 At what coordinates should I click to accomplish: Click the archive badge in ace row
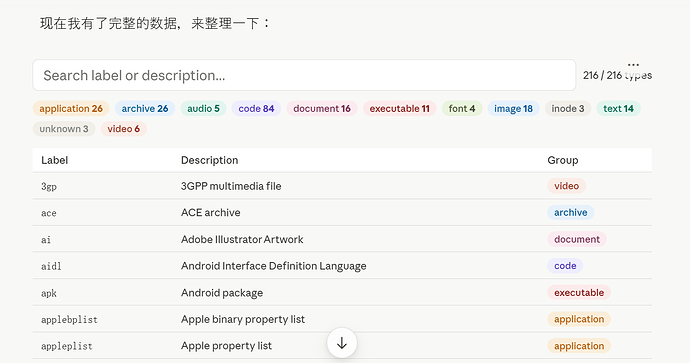click(x=570, y=213)
